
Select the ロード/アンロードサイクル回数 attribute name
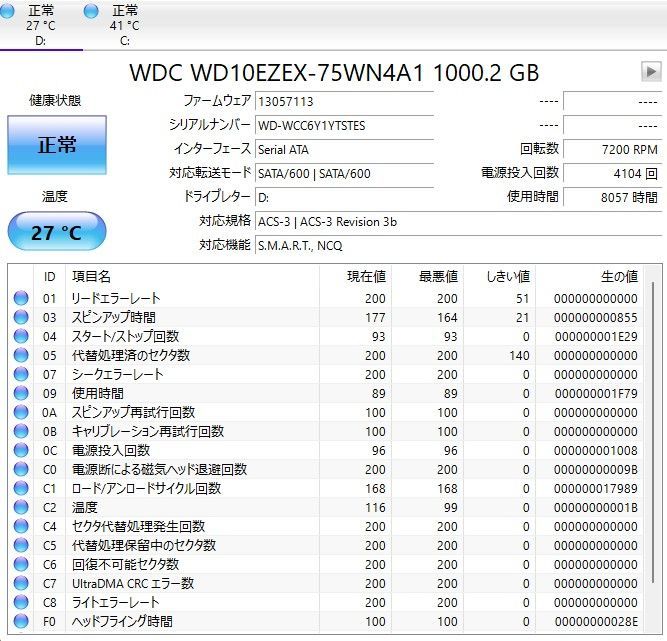click(146, 488)
